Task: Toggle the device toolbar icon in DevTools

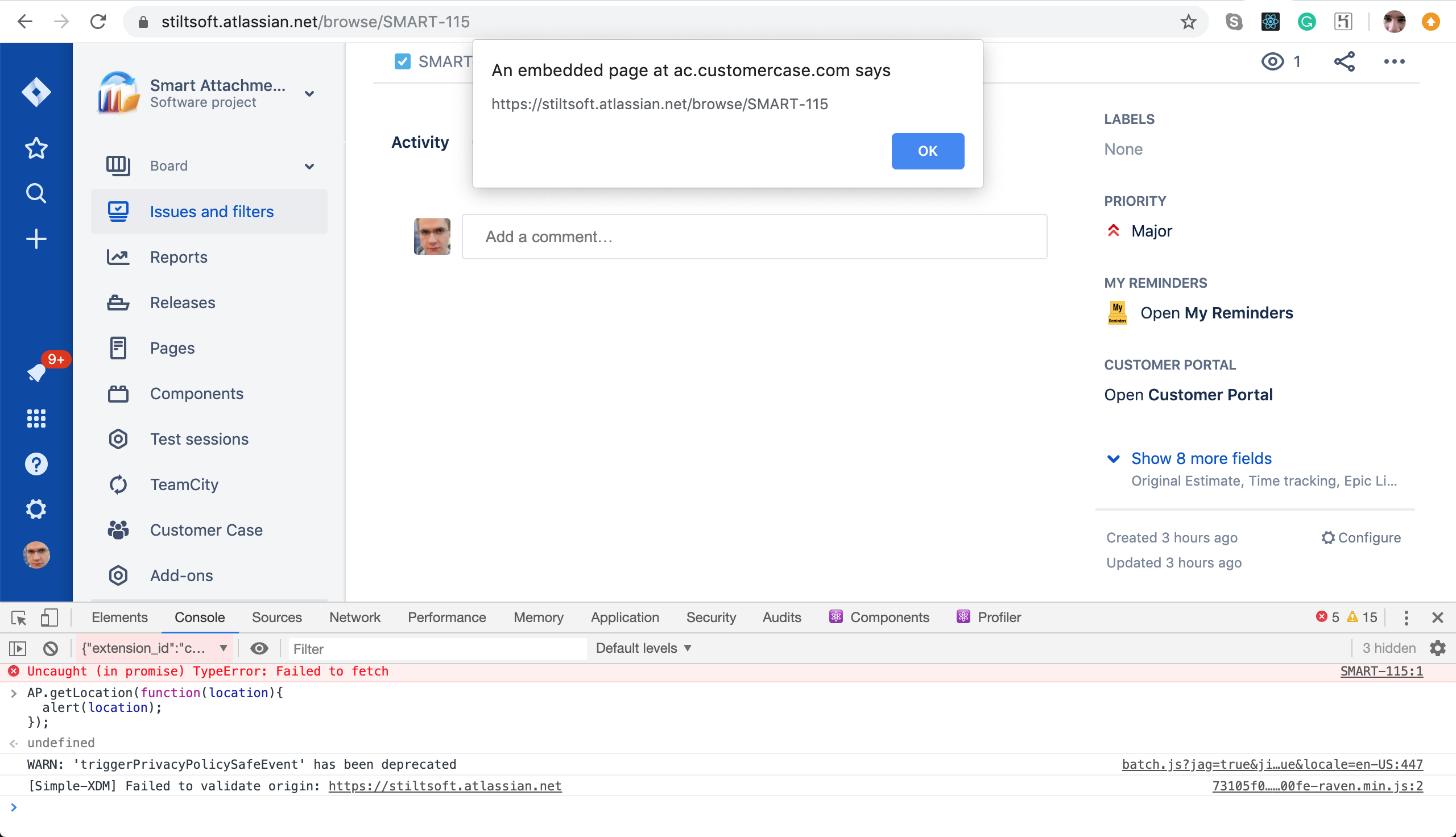Action: click(49, 618)
